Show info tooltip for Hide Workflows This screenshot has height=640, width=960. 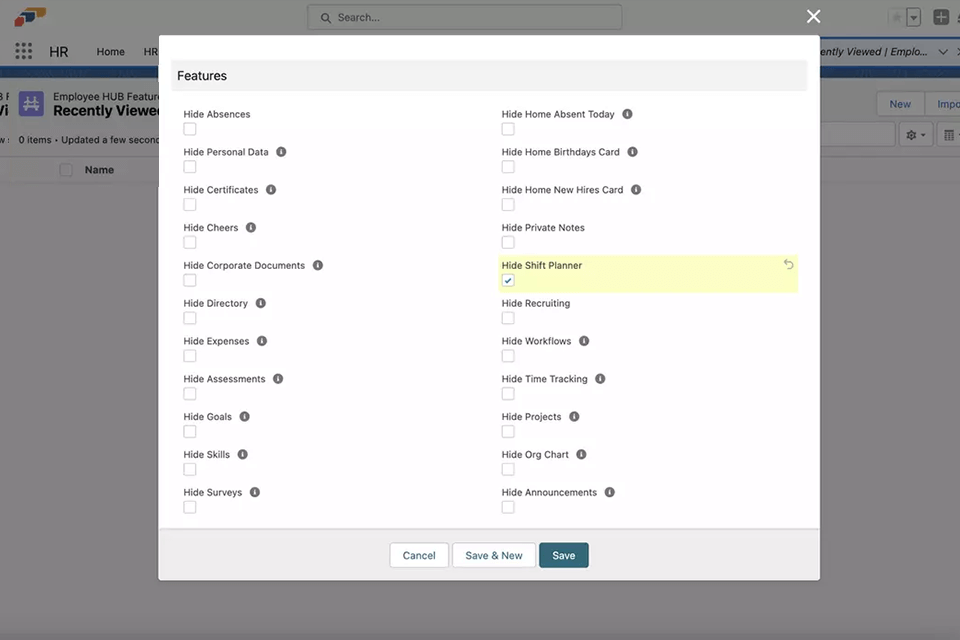click(584, 341)
